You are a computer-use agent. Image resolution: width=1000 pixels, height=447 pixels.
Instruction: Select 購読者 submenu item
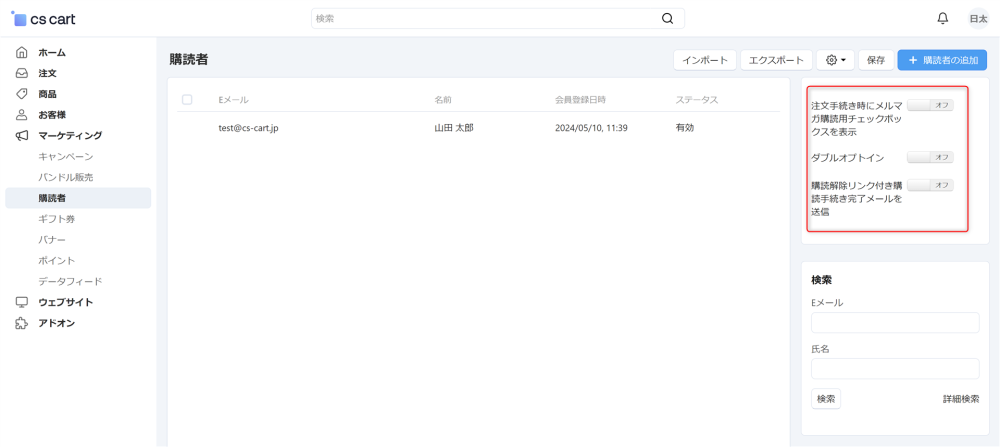(78, 198)
